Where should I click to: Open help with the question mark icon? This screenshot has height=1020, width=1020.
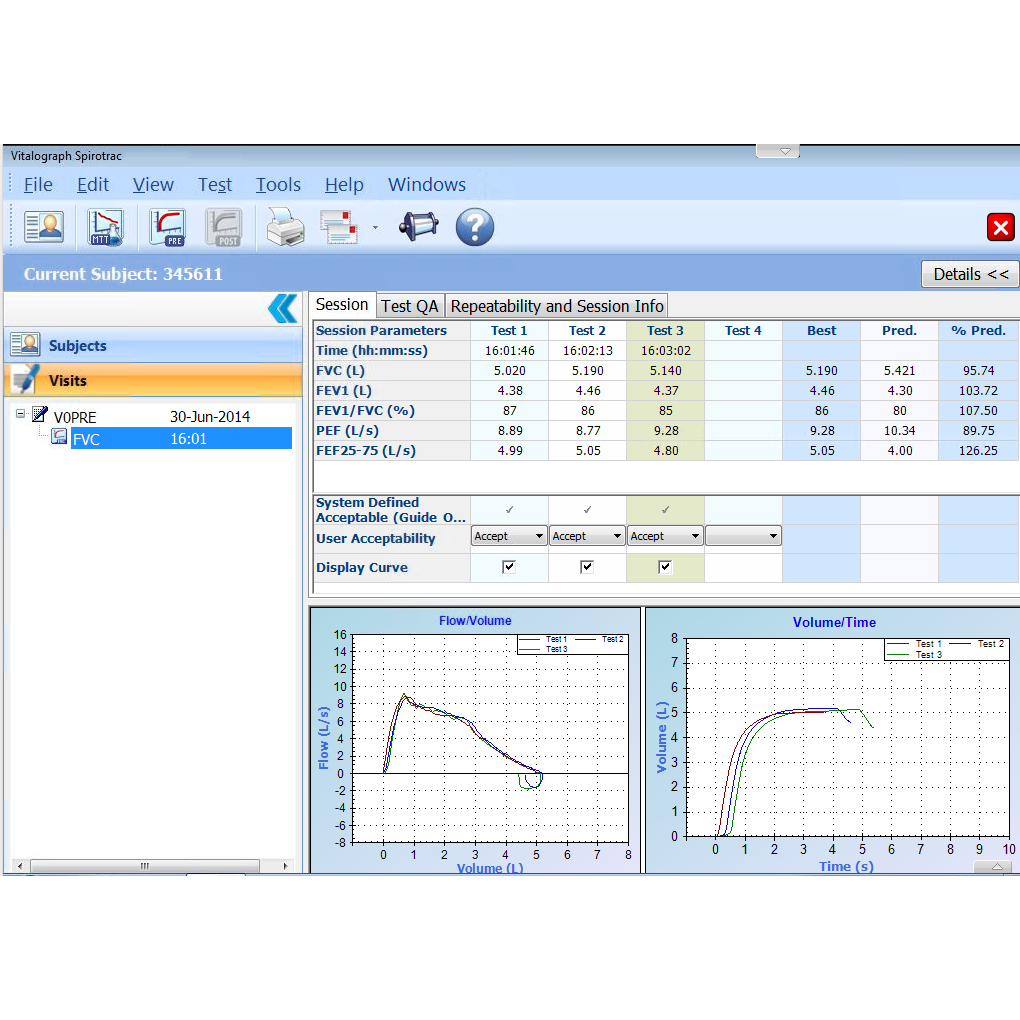pyautogui.click(x=475, y=227)
